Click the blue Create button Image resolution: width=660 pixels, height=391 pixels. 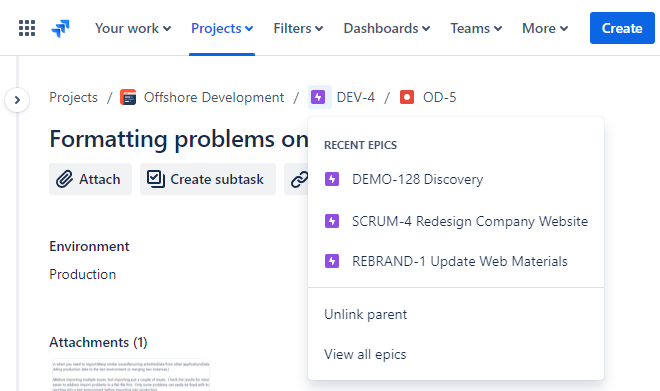coord(622,28)
